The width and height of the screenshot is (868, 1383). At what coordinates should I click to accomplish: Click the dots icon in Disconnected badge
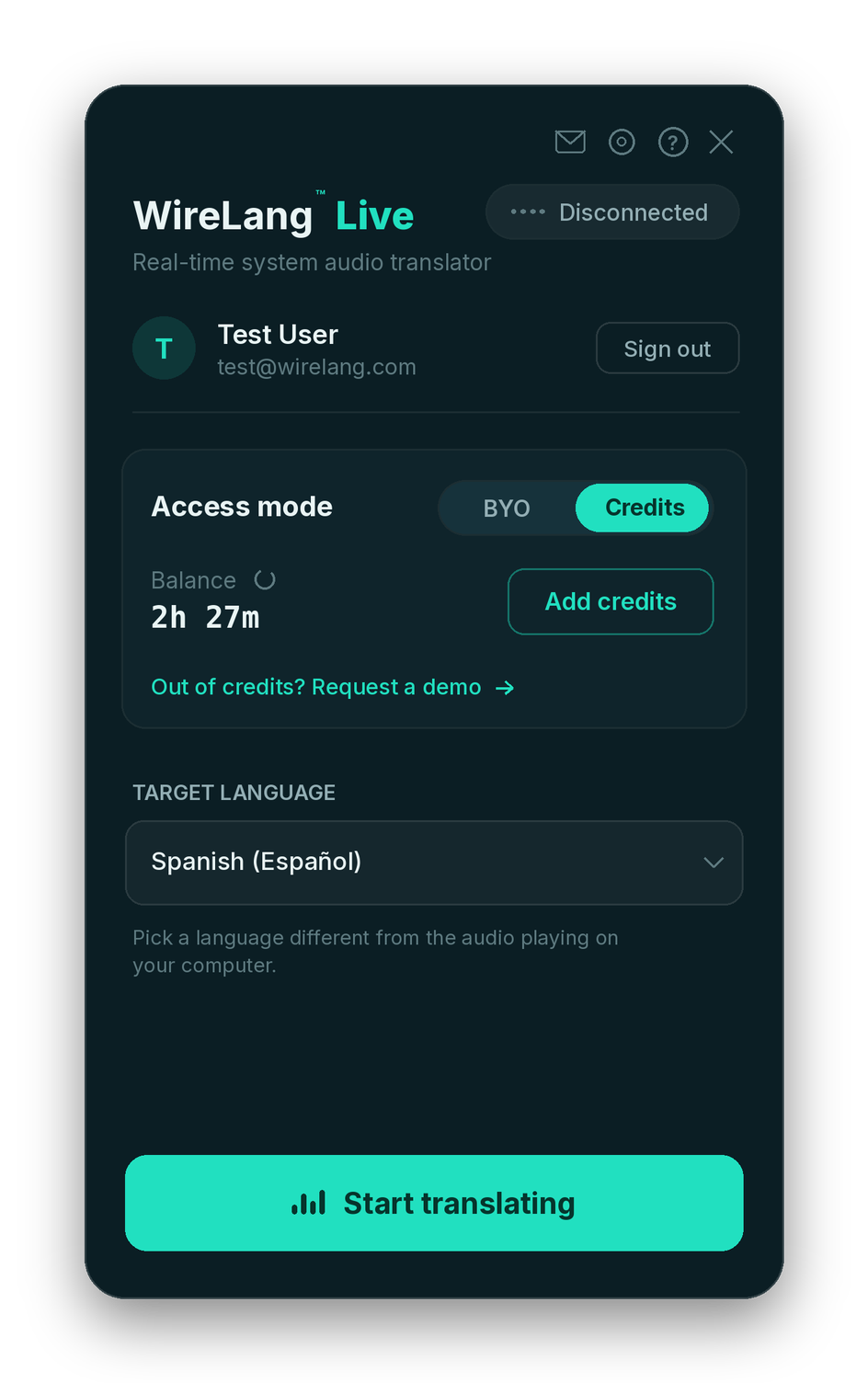(x=528, y=211)
